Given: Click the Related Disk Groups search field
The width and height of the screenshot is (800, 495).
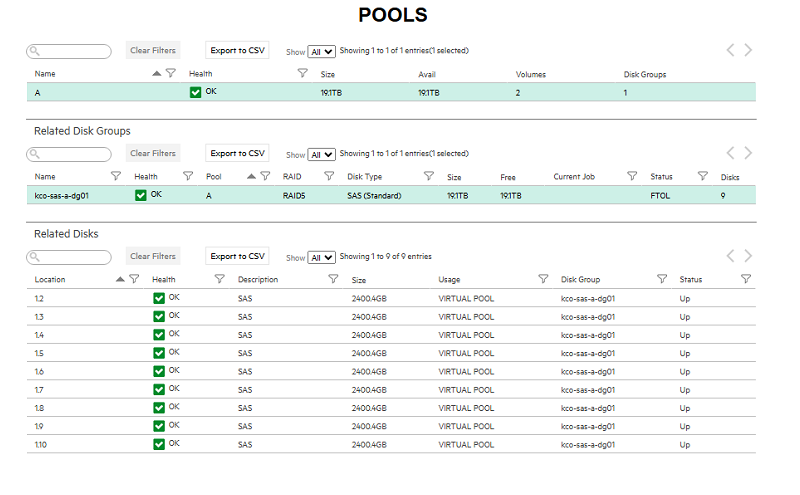Looking at the screenshot, I should (x=69, y=154).
